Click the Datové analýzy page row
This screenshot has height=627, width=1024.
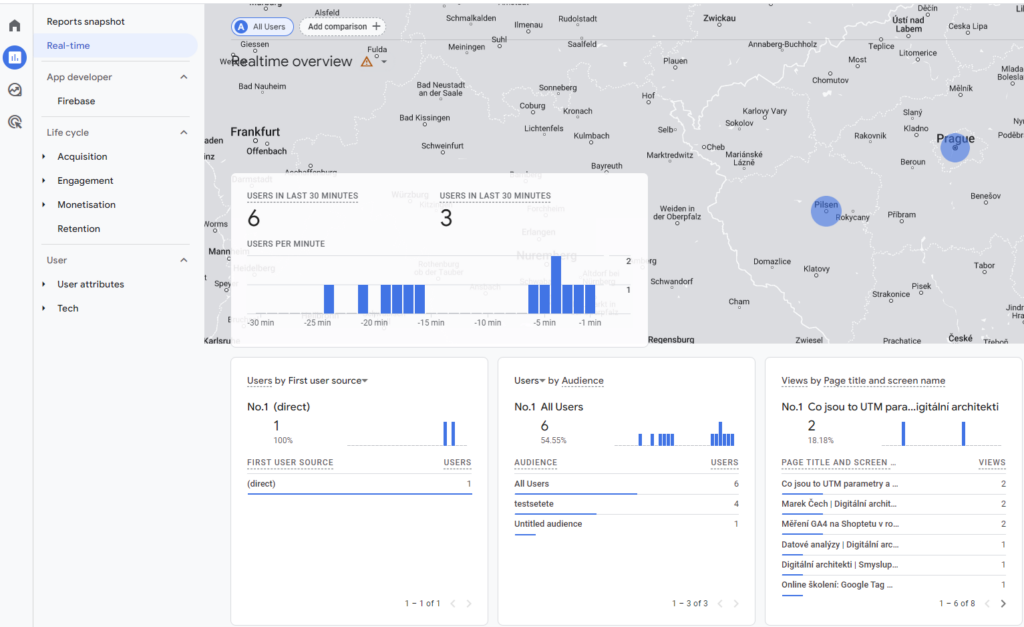(893, 545)
